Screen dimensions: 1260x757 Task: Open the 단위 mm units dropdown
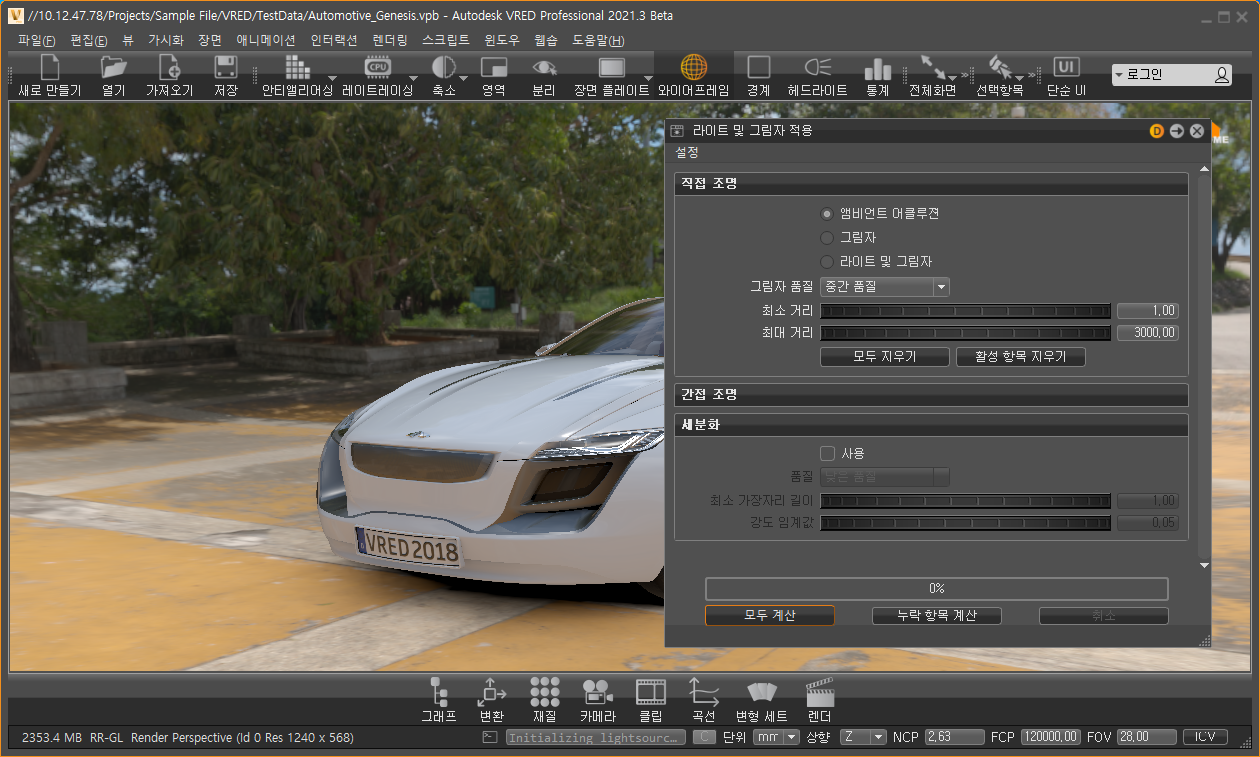(777, 737)
